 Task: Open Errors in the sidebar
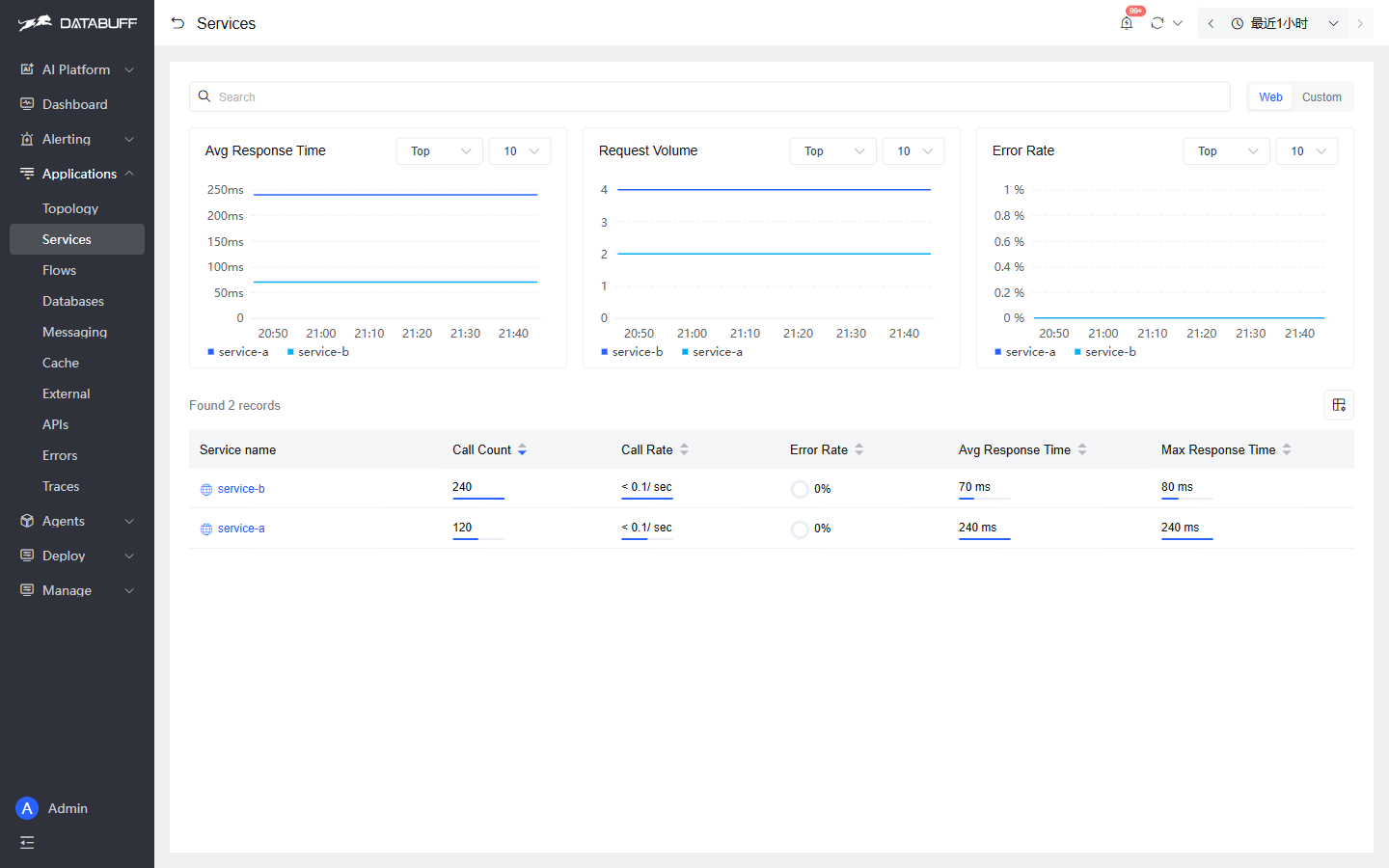(x=77, y=455)
